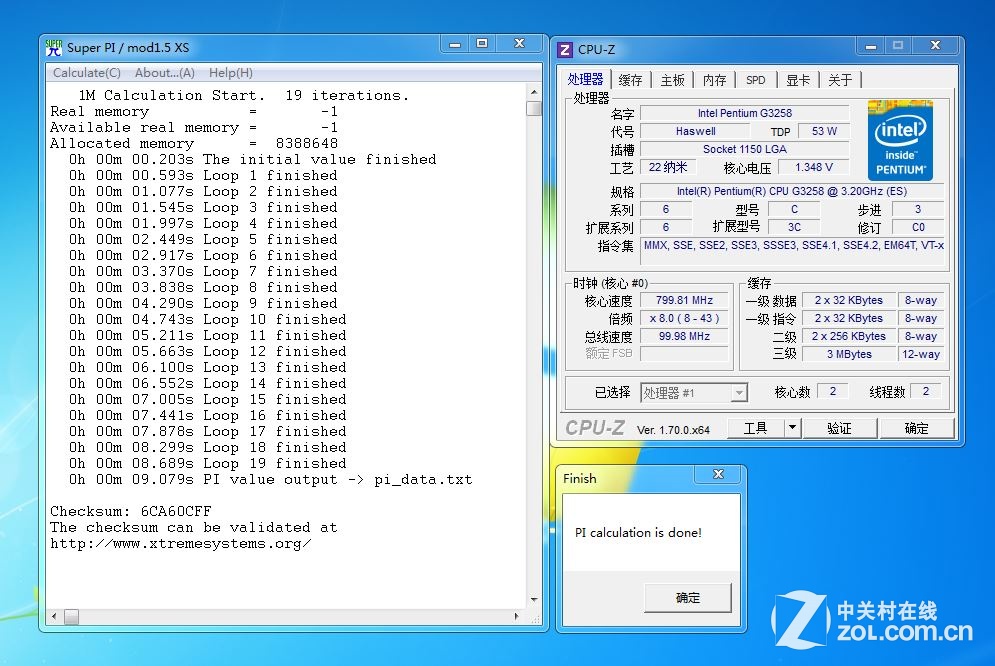The width and height of the screenshot is (995, 666).
Task: Maximize the Super PI window
Action: click(x=482, y=44)
